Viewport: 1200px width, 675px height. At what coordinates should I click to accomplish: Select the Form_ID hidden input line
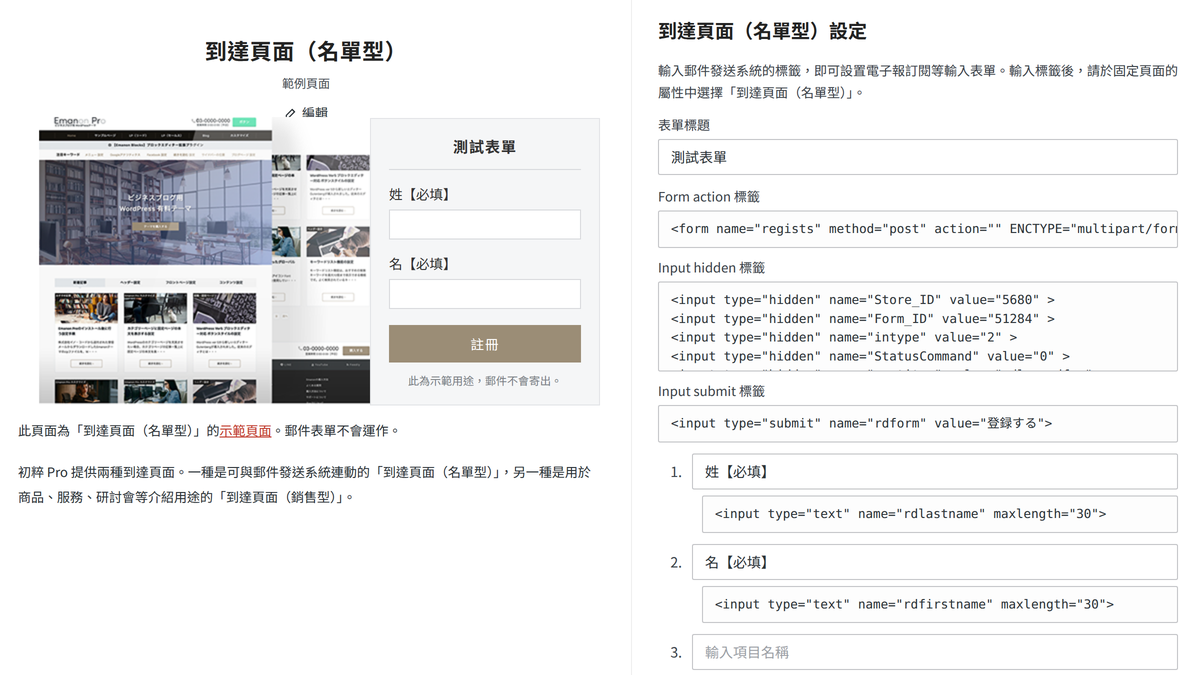point(862,318)
